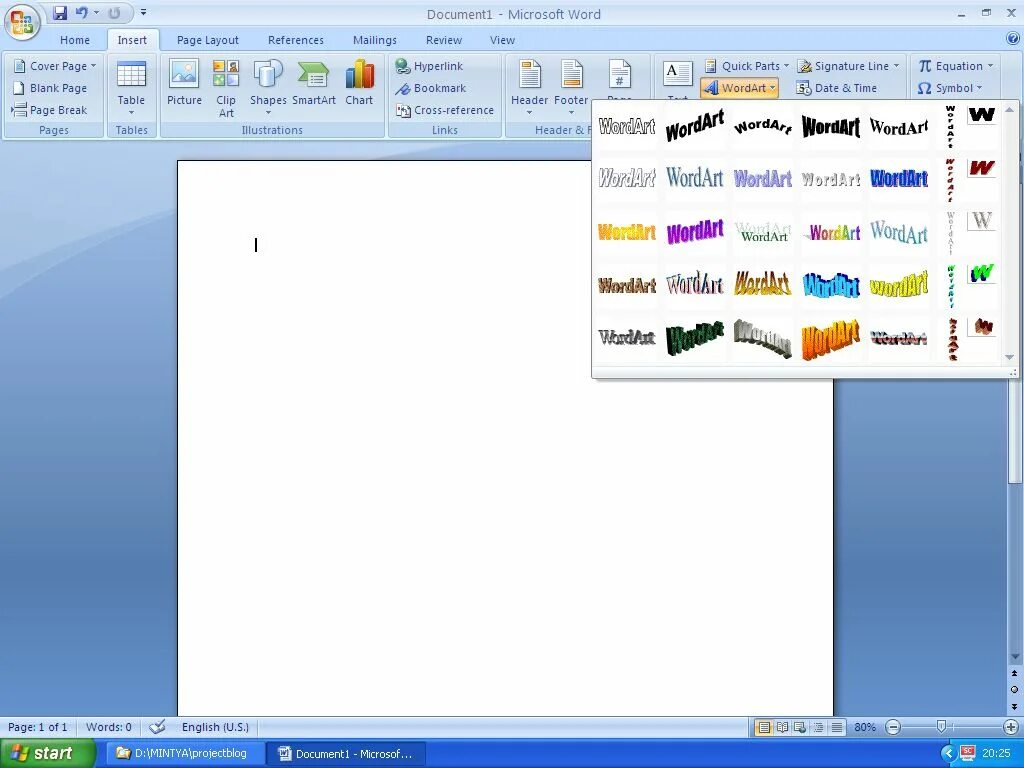
Task: Open the Quick Parts menu
Action: [x=746, y=66]
